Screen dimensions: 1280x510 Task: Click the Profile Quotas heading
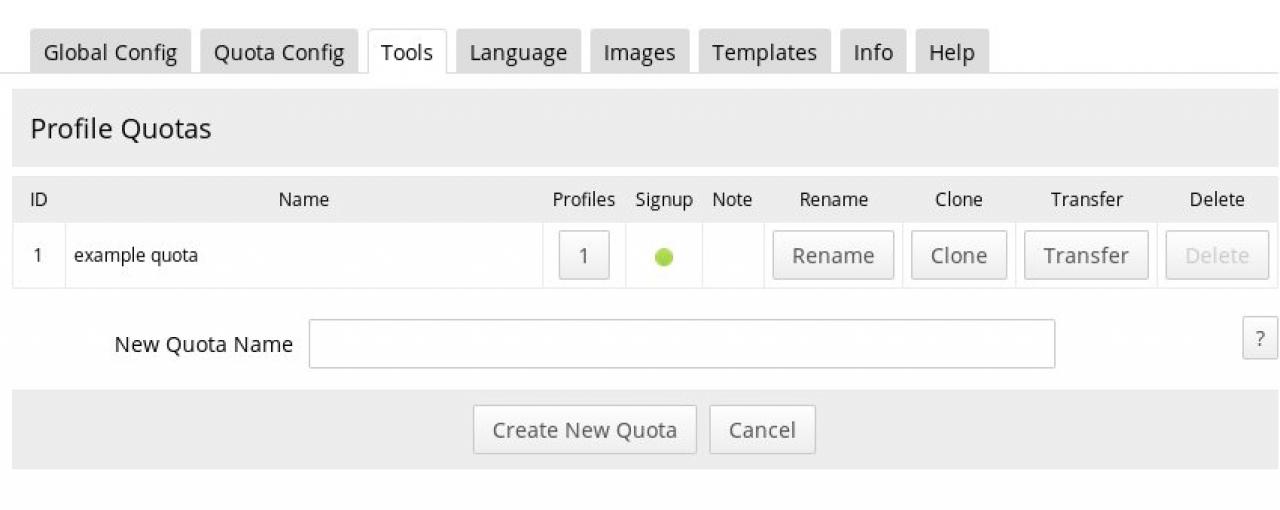(121, 129)
